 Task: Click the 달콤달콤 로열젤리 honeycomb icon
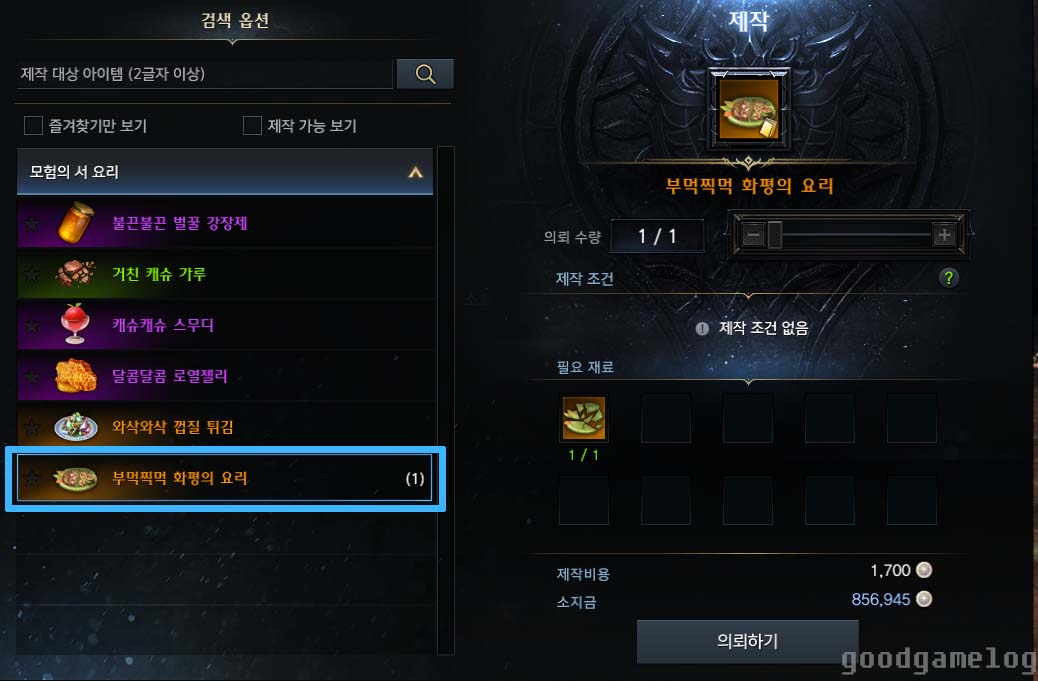(x=75, y=376)
